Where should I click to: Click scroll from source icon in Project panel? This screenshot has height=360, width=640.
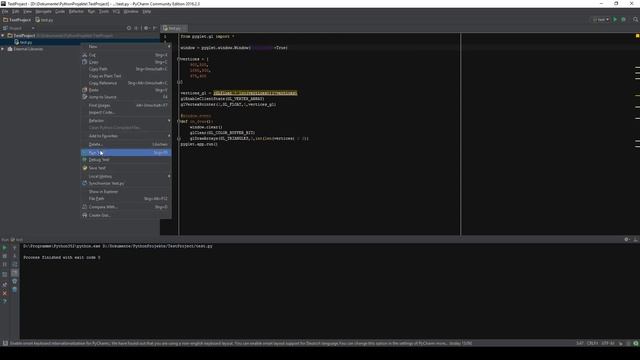129,28
